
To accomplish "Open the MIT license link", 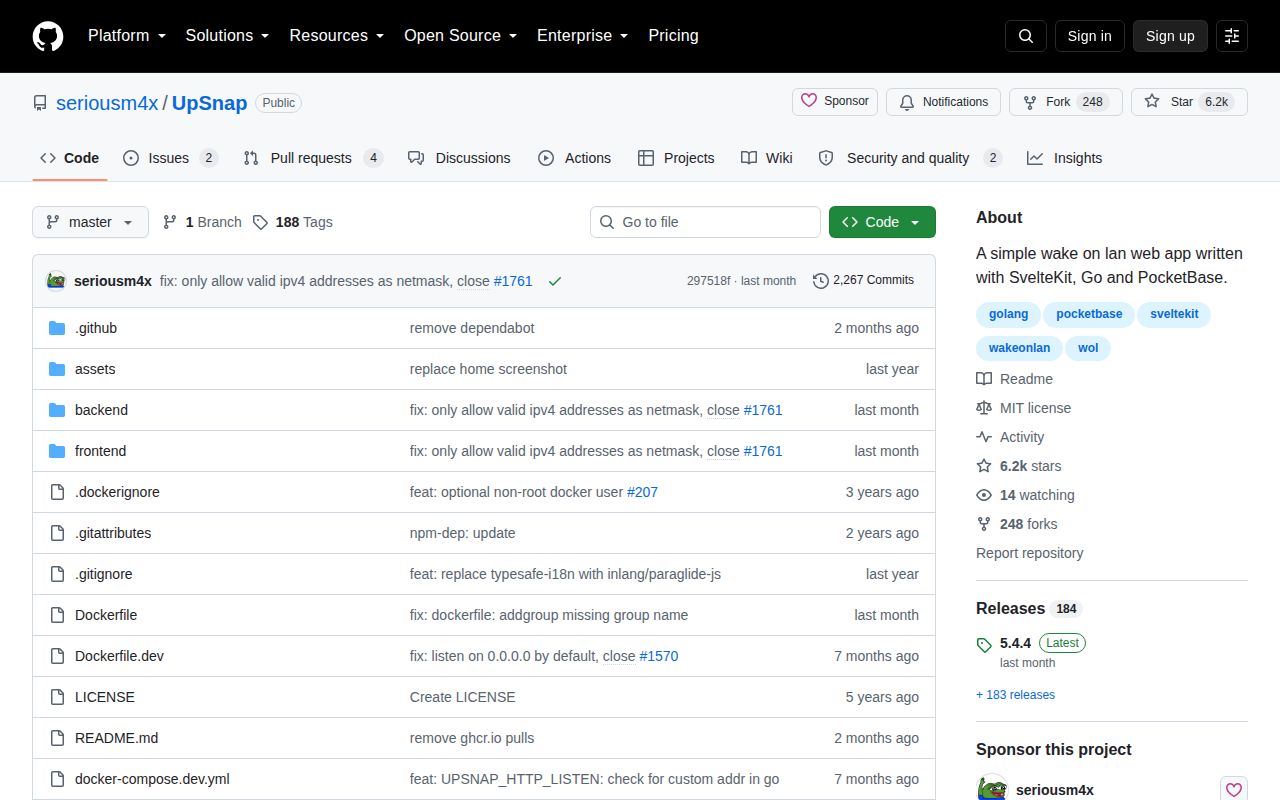I will (1024, 408).
